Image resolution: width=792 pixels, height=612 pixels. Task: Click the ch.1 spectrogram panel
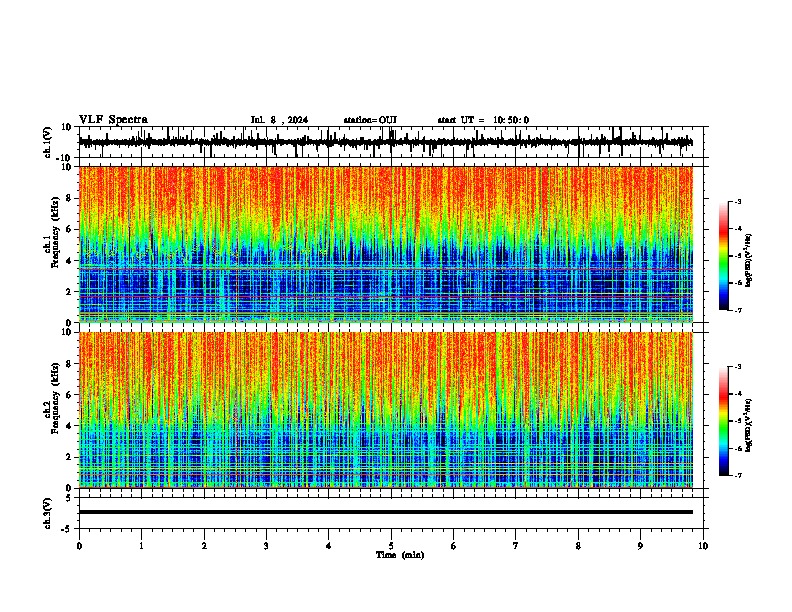click(386, 244)
